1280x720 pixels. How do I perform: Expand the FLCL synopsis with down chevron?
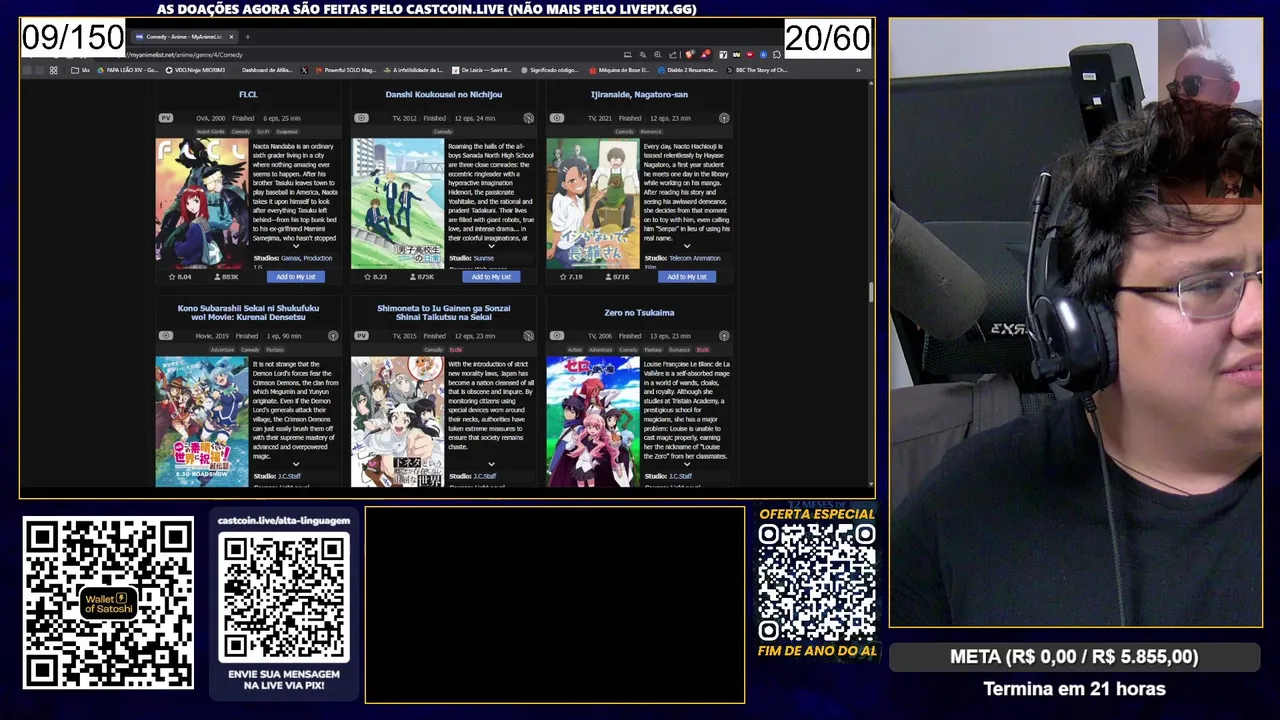(296, 246)
